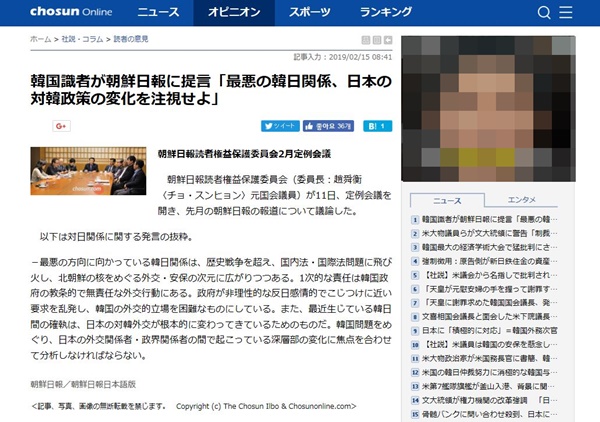Open the hamburger menu icon
The height and width of the screenshot is (422, 600).
[579, 13]
